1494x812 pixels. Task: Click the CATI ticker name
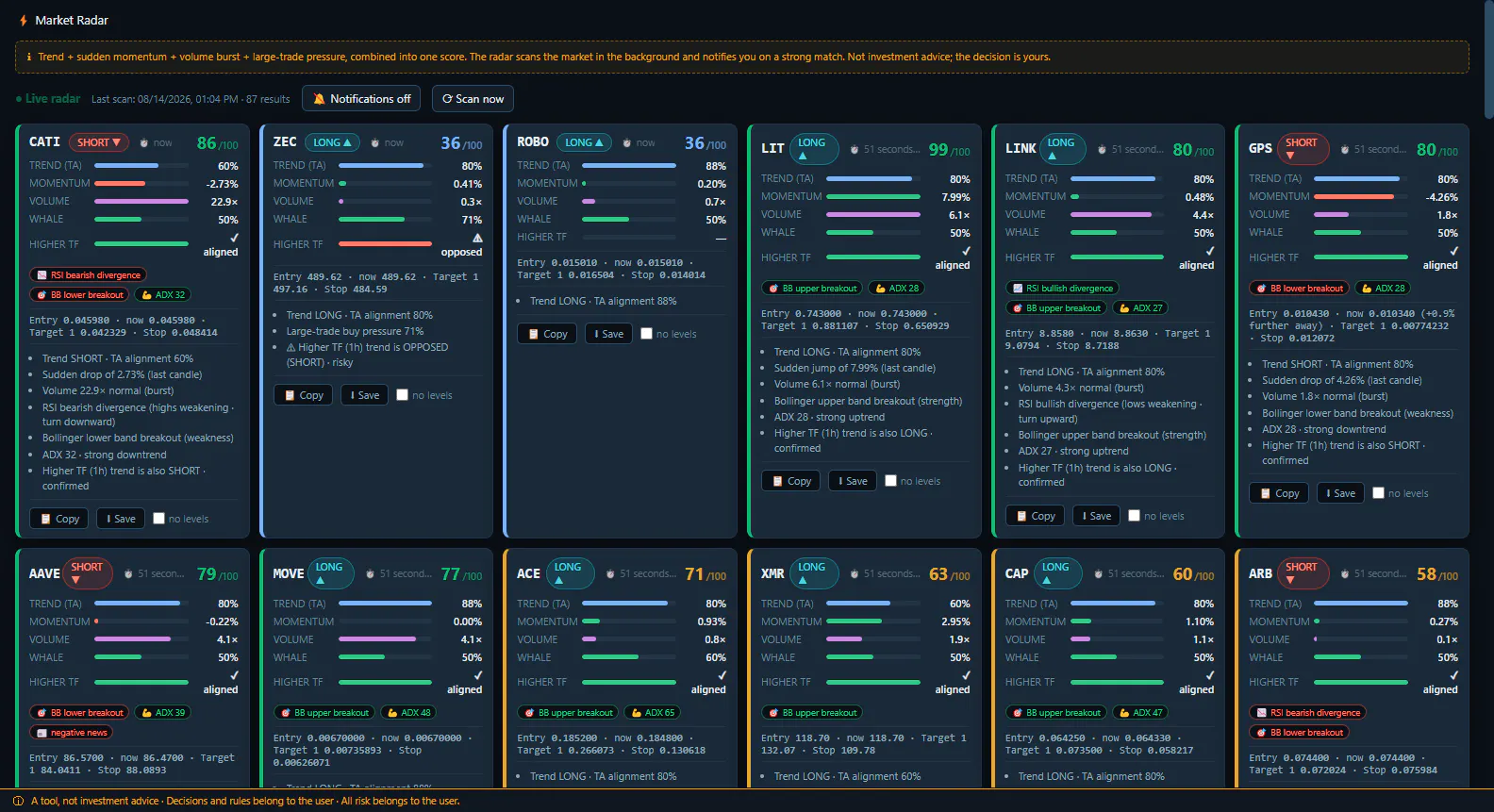(x=44, y=142)
